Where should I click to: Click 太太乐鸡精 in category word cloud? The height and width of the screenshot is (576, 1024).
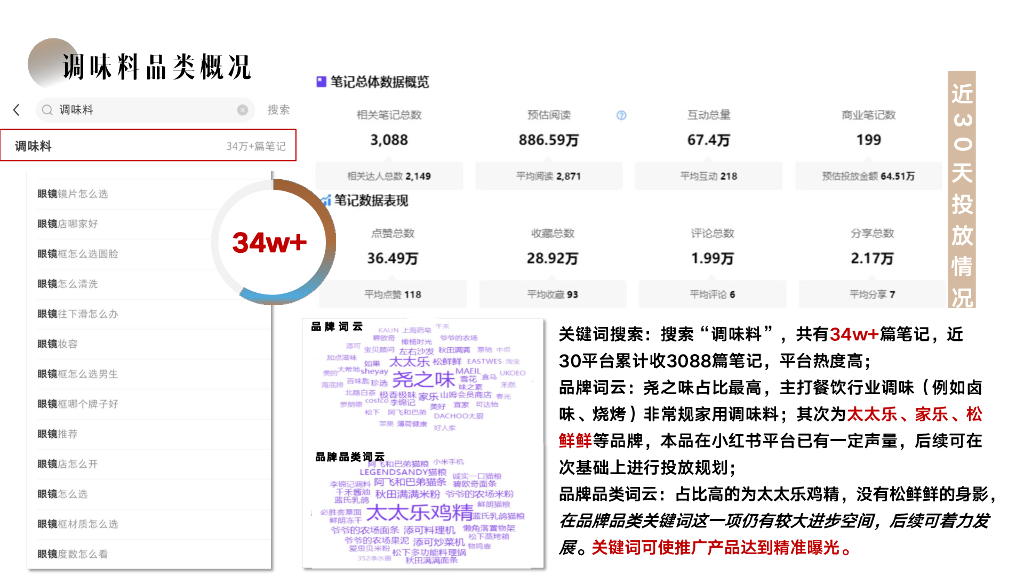pyautogui.click(x=420, y=512)
